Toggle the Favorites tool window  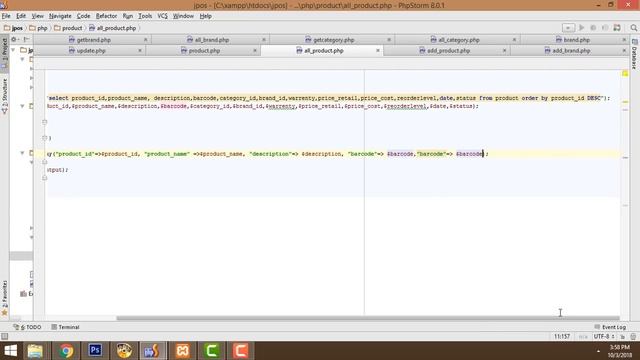pyautogui.click(x=4, y=298)
